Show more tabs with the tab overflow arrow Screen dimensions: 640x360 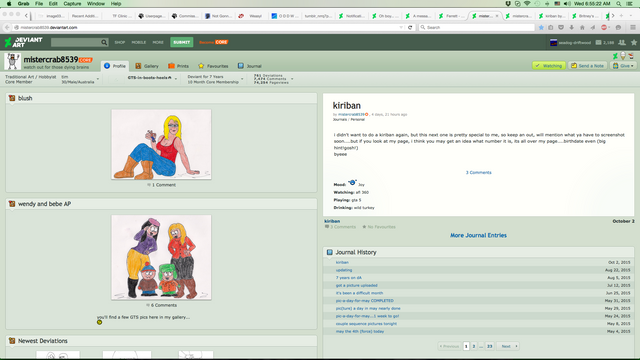point(613,16)
